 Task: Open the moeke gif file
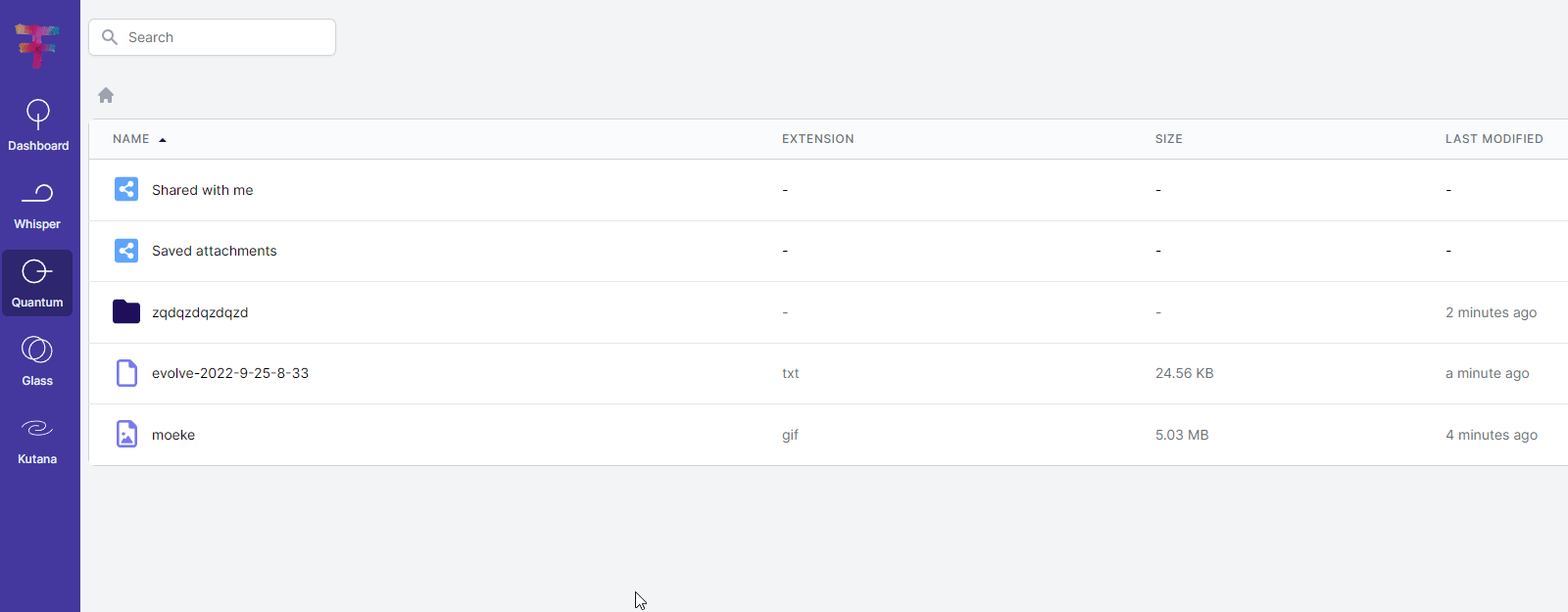pyautogui.click(x=173, y=434)
